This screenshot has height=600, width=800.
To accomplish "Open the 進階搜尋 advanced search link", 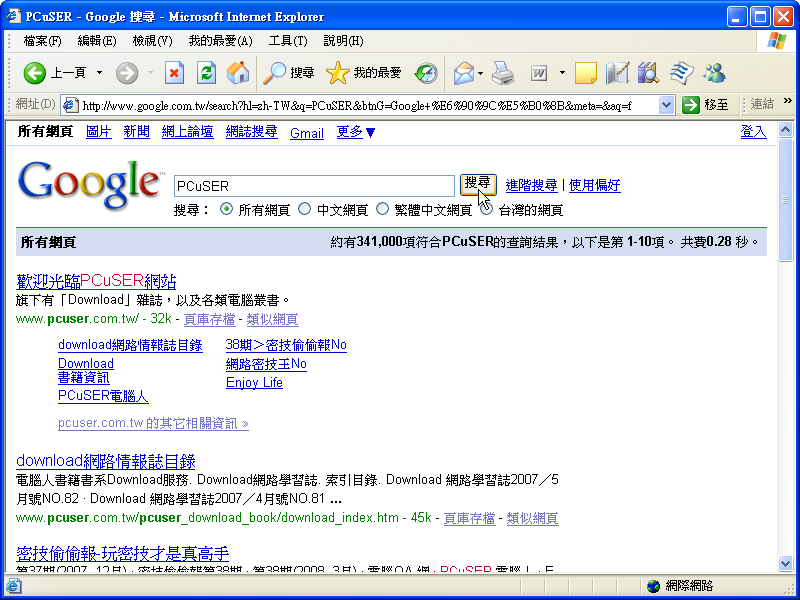I will pyautogui.click(x=531, y=185).
